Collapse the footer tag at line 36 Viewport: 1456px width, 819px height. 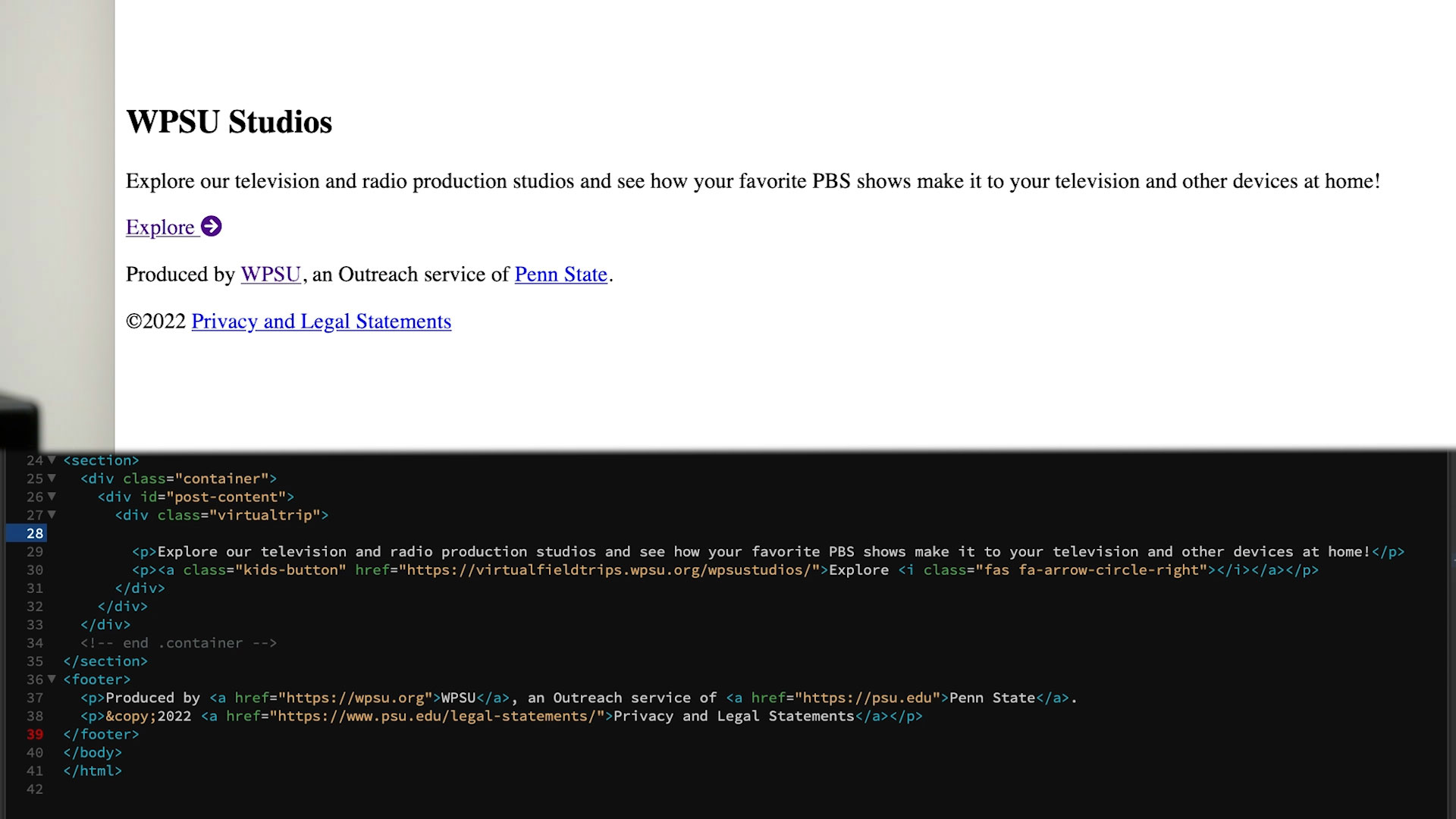pos(52,679)
